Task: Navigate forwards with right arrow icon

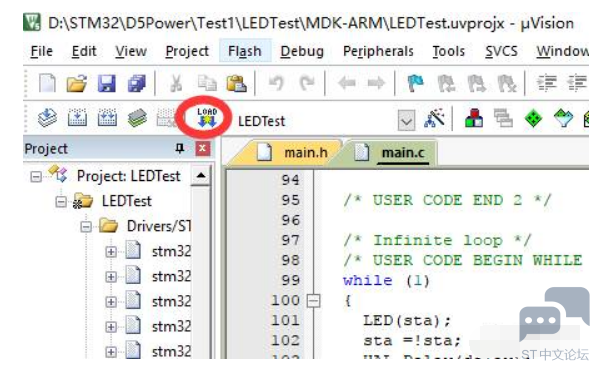Action: 376,83
